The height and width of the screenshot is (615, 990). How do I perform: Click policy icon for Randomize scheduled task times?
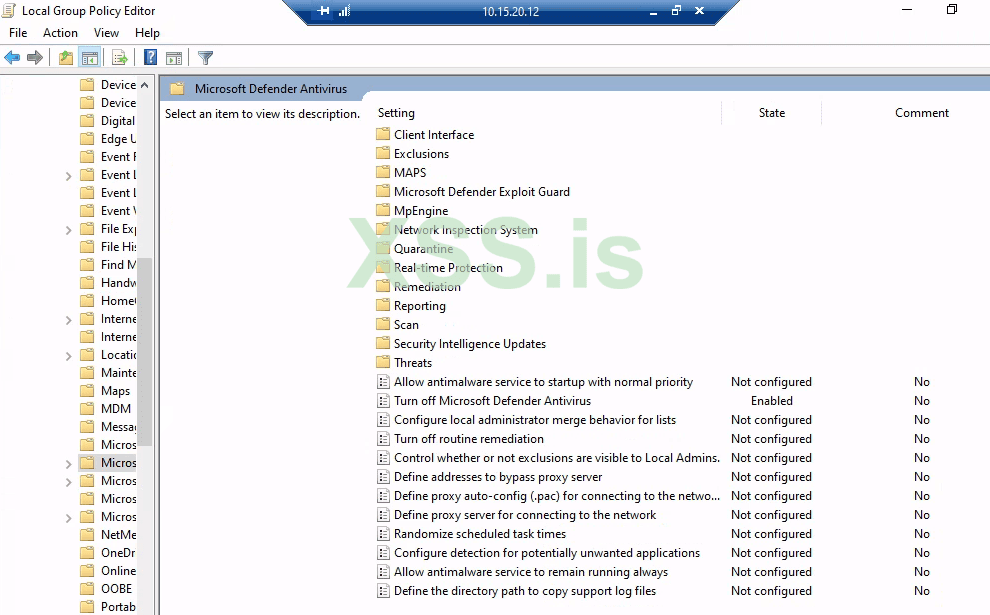tap(383, 534)
